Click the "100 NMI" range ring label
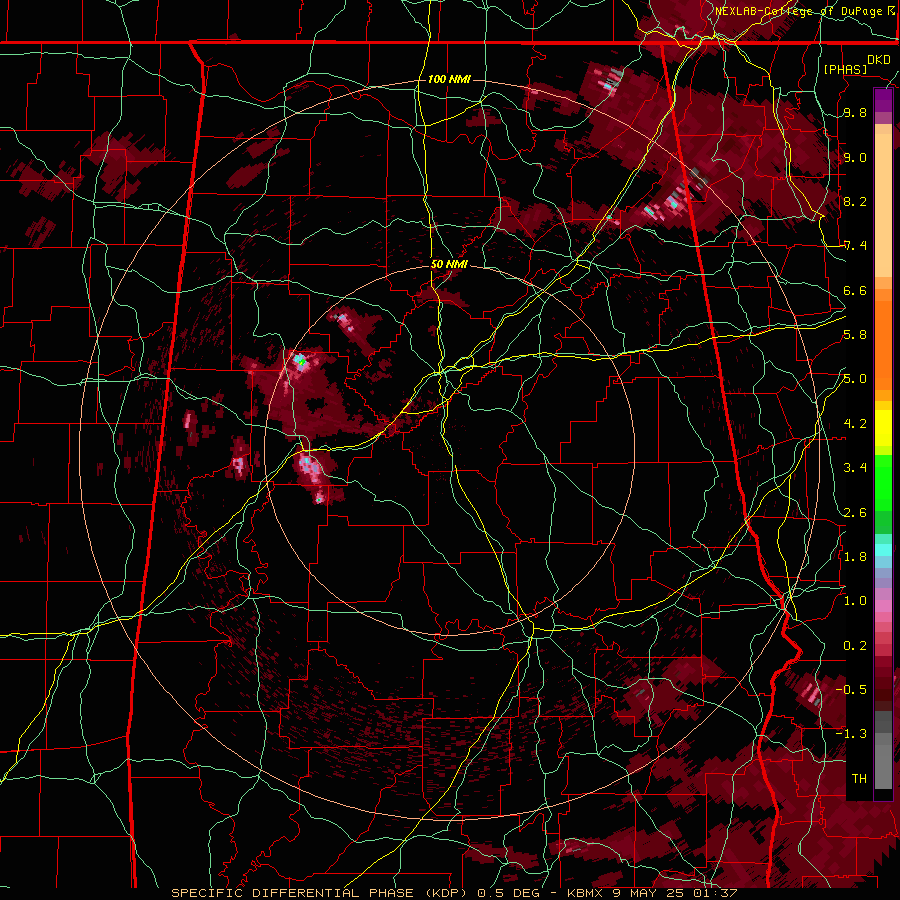The width and height of the screenshot is (900, 900). 449,79
